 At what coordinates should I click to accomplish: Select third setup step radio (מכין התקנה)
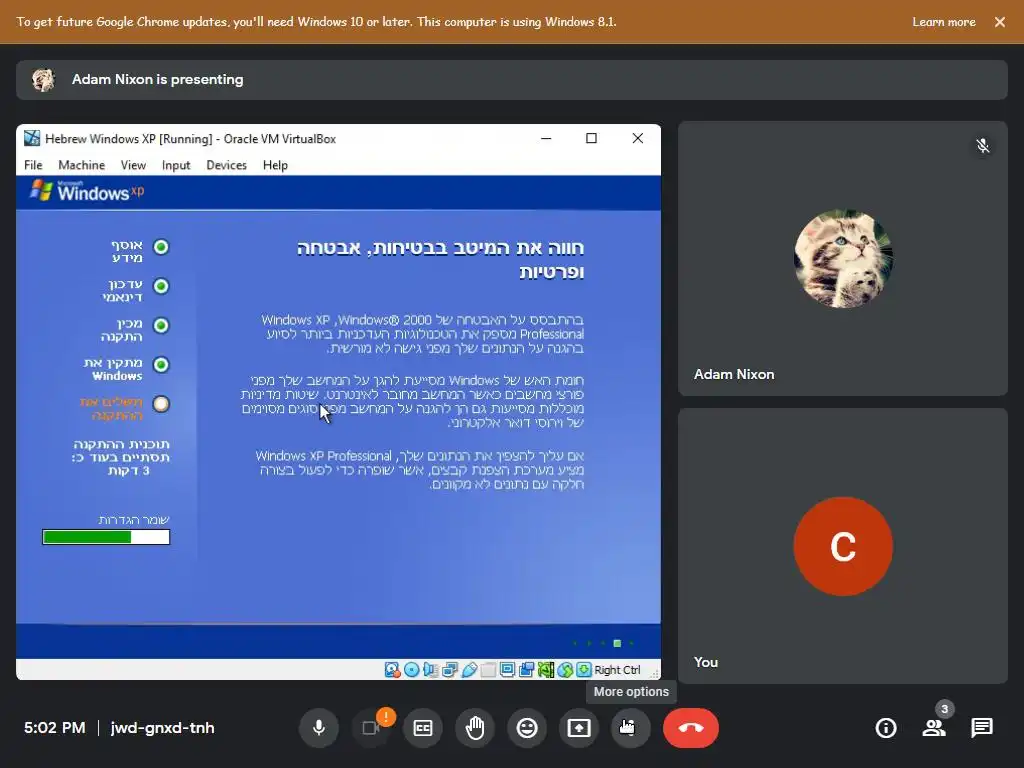(161, 325)
